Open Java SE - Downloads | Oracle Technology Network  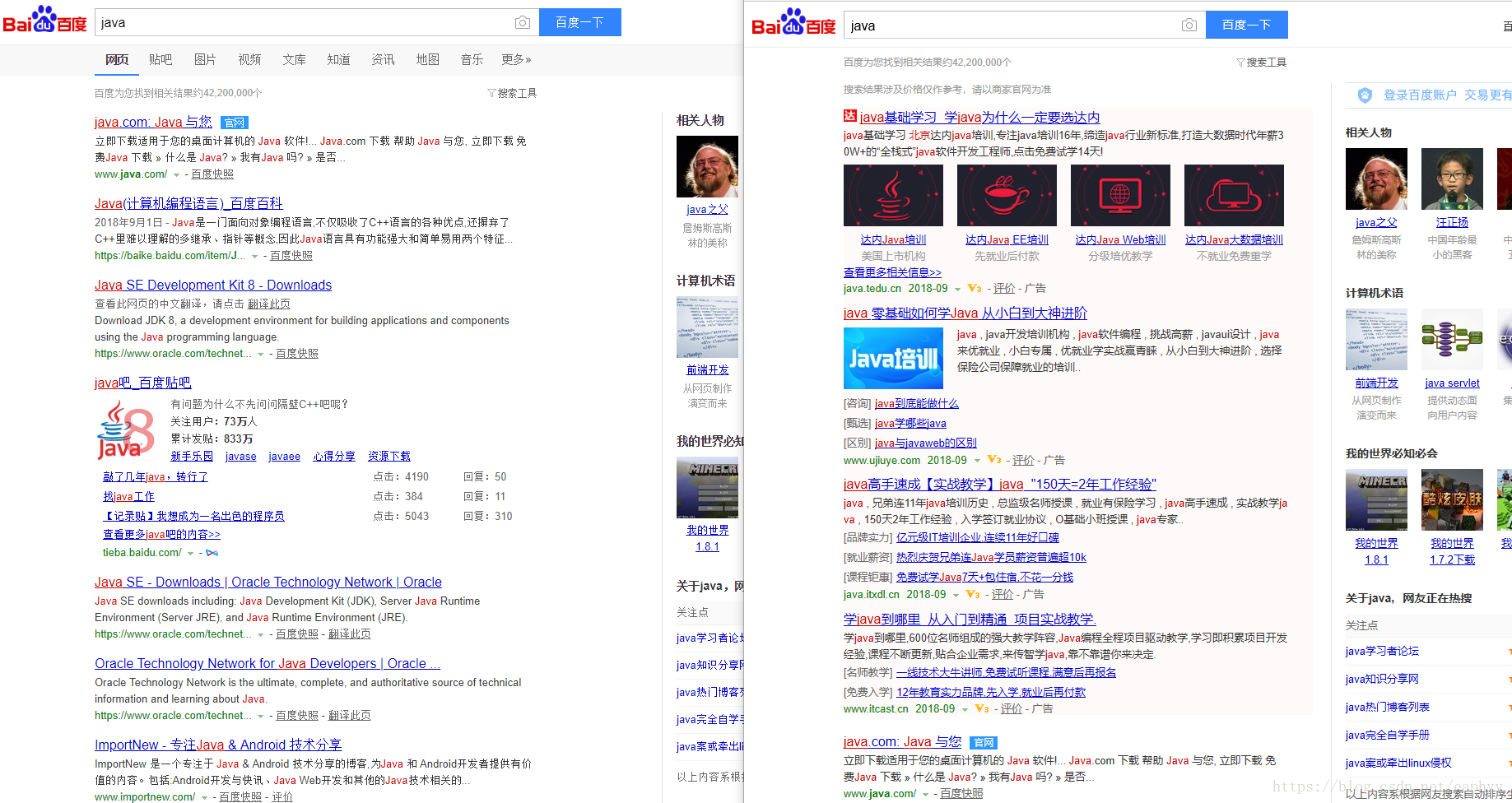268,582
